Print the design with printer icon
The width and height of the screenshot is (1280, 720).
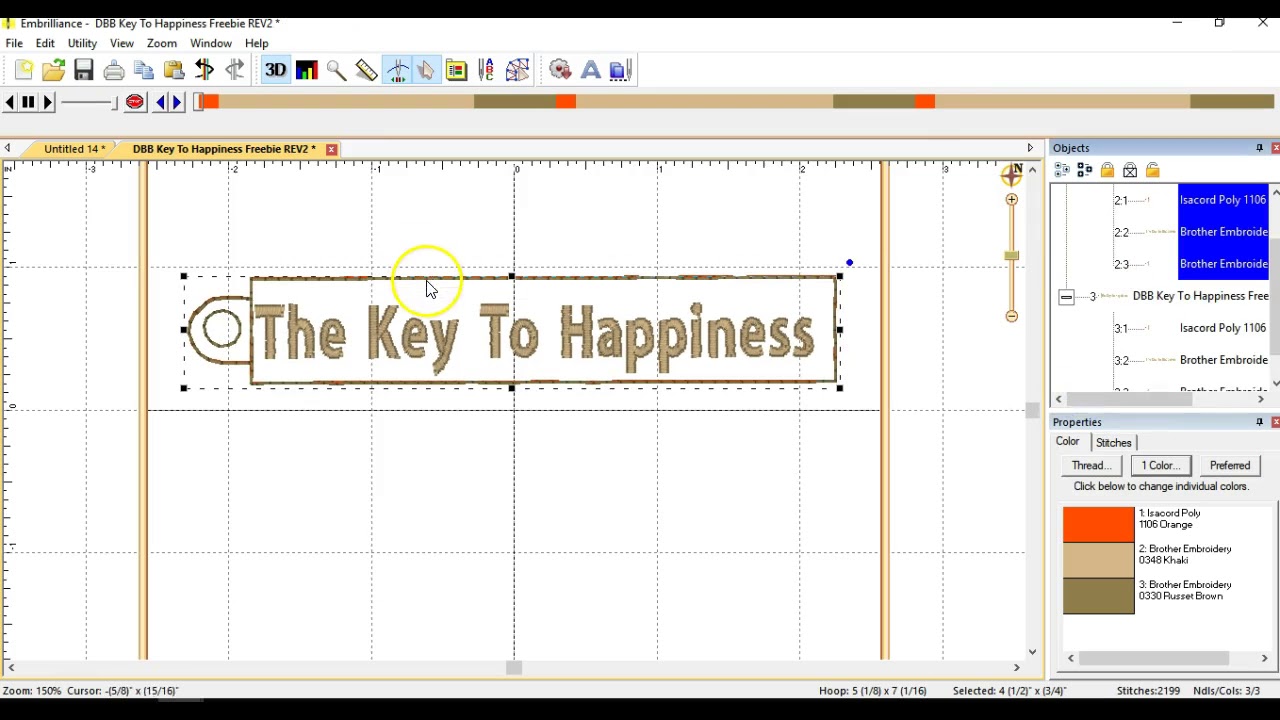114,70
